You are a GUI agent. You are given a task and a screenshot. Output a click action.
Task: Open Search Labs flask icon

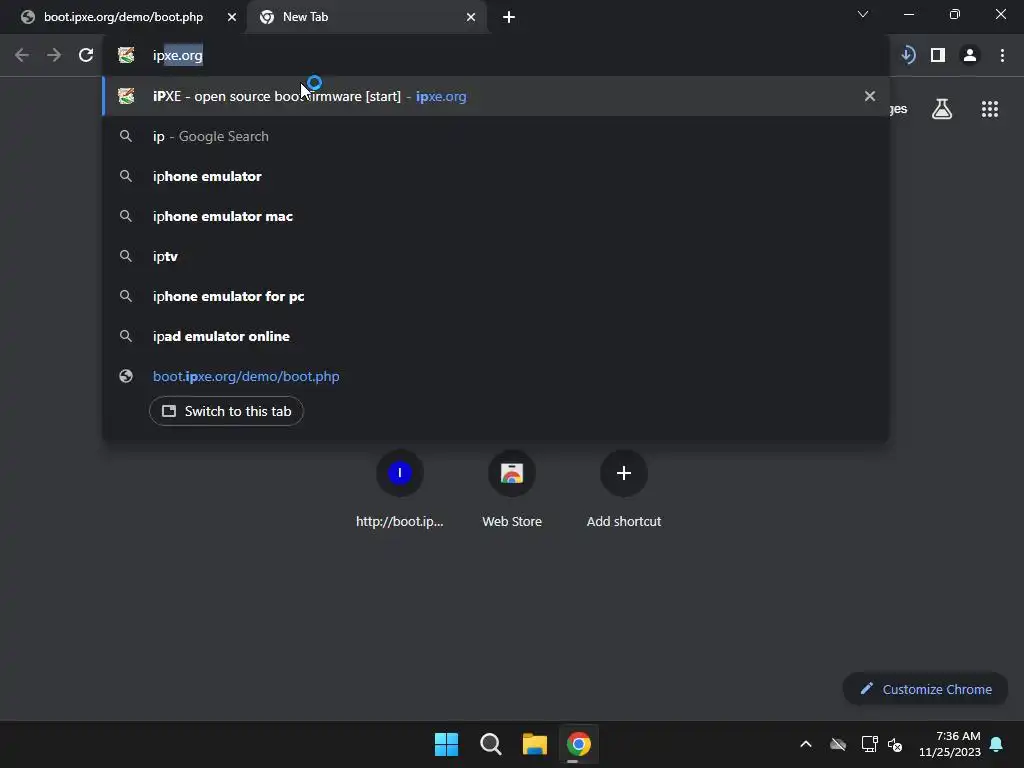[x=942, y=109]
